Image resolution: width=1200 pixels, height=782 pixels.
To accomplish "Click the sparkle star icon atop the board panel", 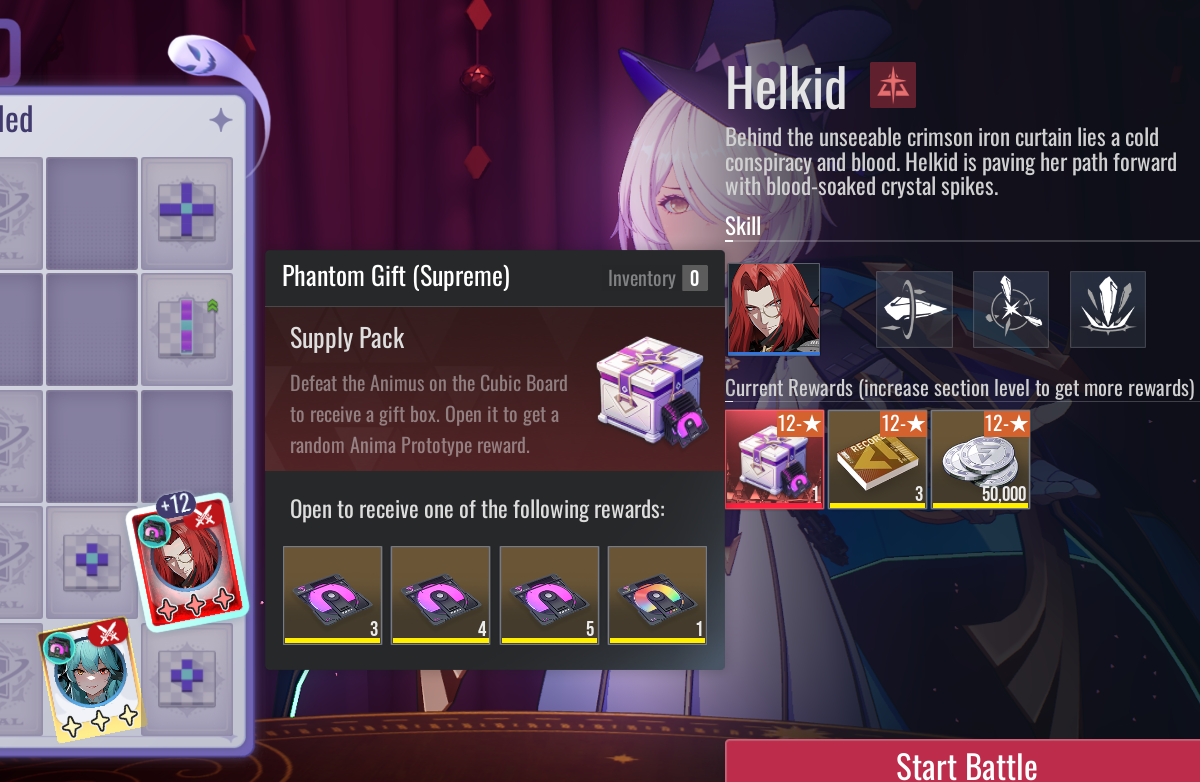I will 220,121.
